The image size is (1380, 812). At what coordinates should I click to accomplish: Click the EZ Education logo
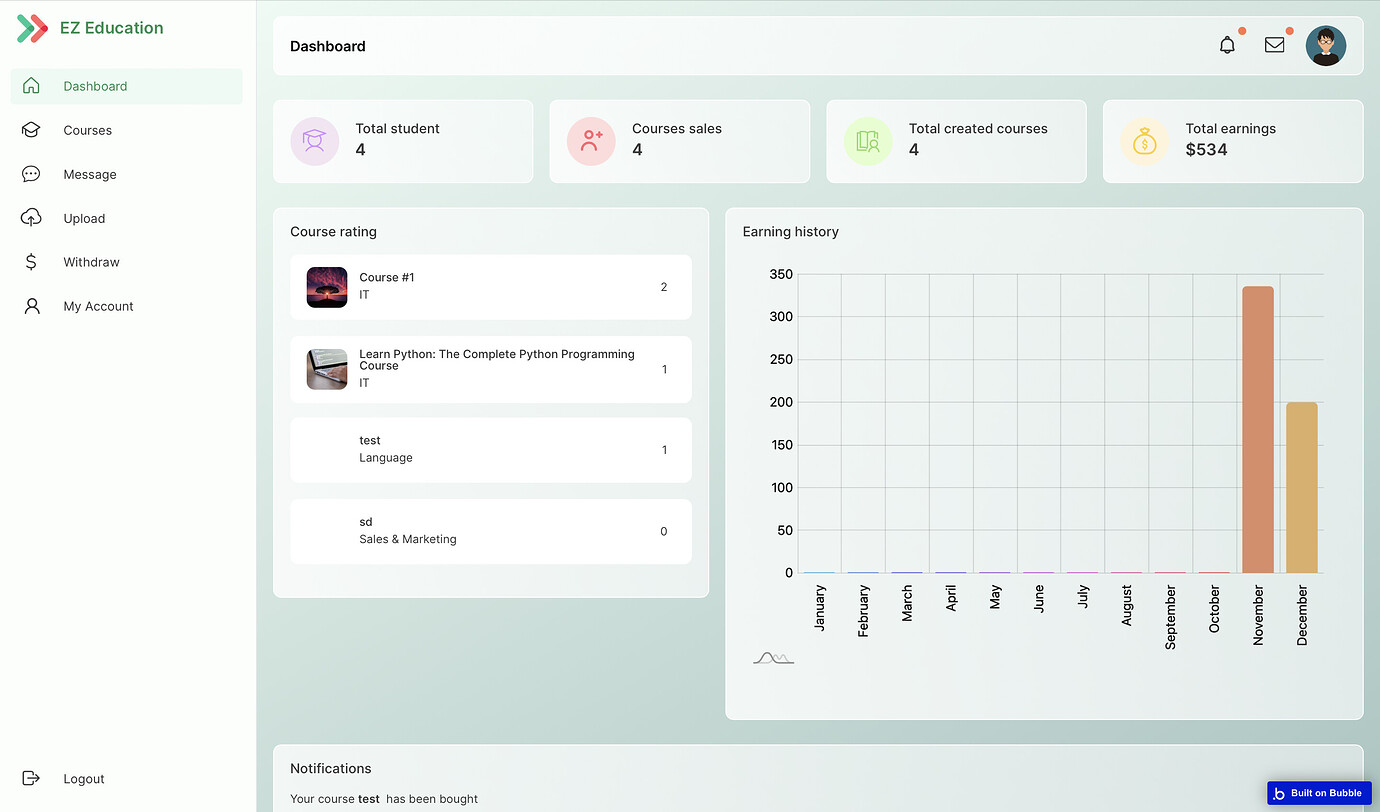[x=88, y=28]
